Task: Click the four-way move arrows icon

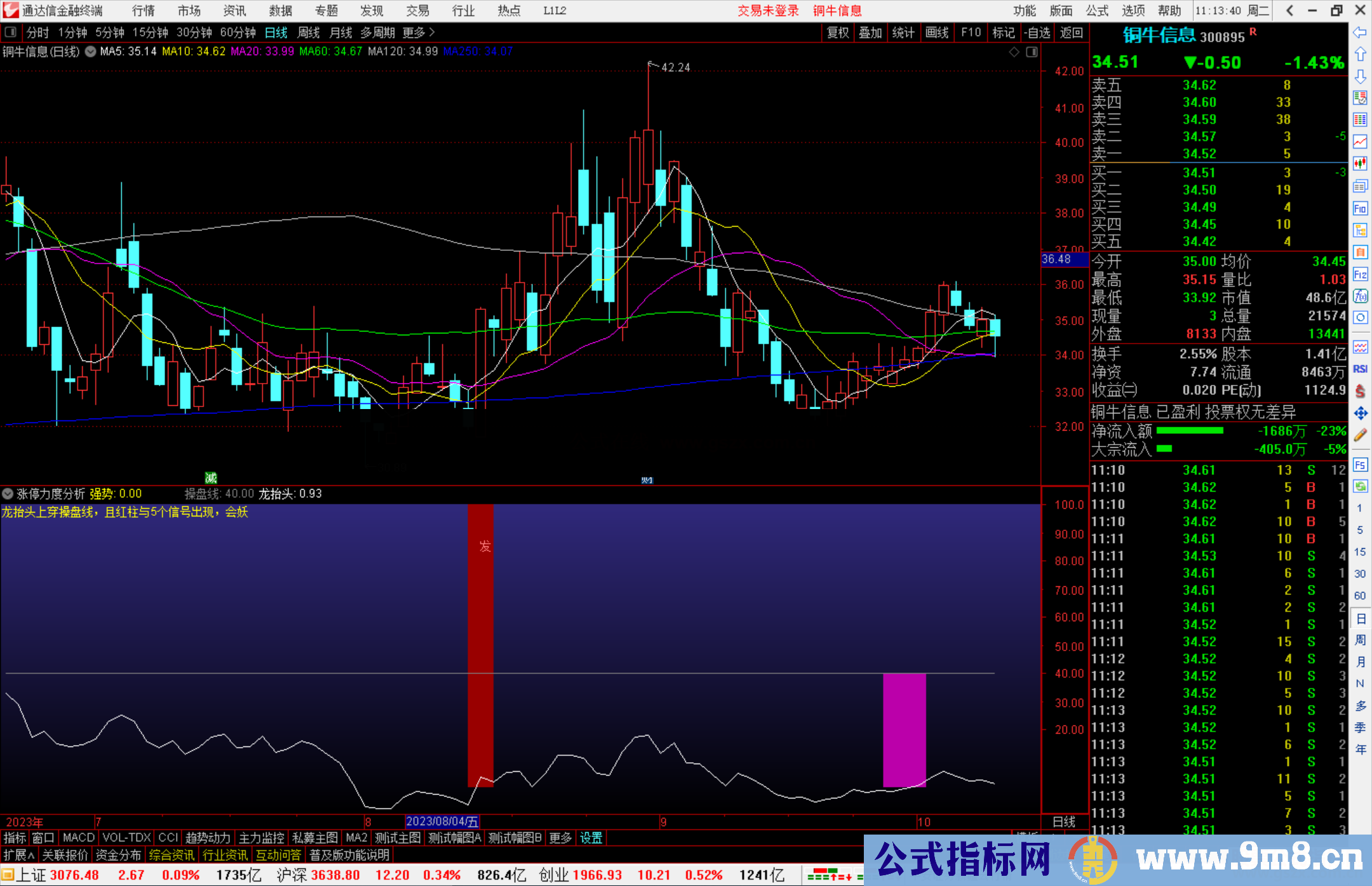Action: coord(1360,413)
